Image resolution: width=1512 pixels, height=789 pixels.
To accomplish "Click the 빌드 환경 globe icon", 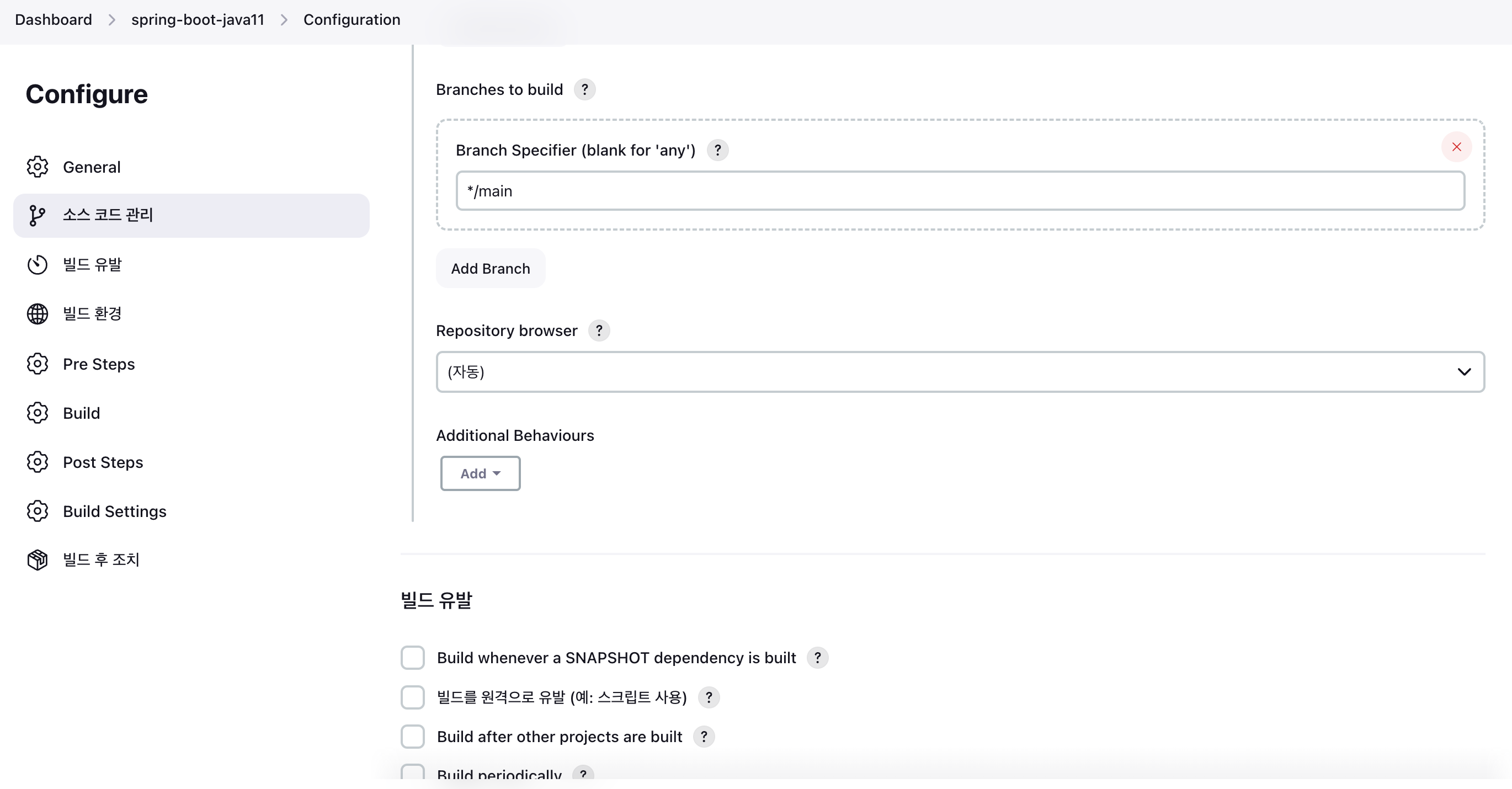I will (x=37, y=314).
